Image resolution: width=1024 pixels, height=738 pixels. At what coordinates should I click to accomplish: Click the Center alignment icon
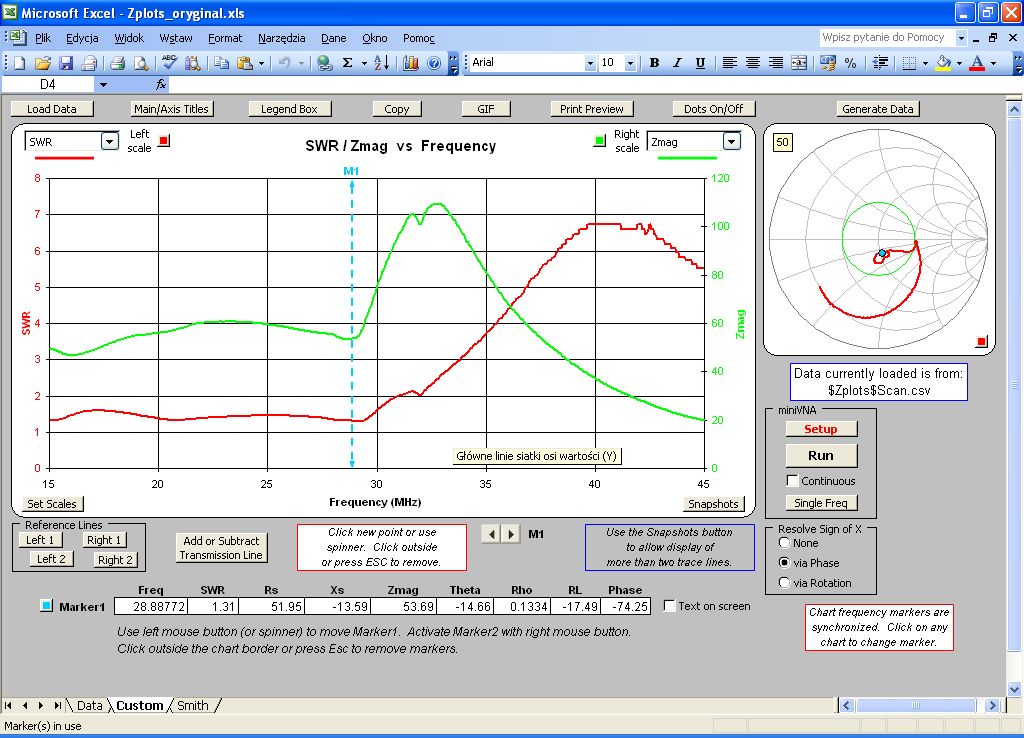click(753, 63)
